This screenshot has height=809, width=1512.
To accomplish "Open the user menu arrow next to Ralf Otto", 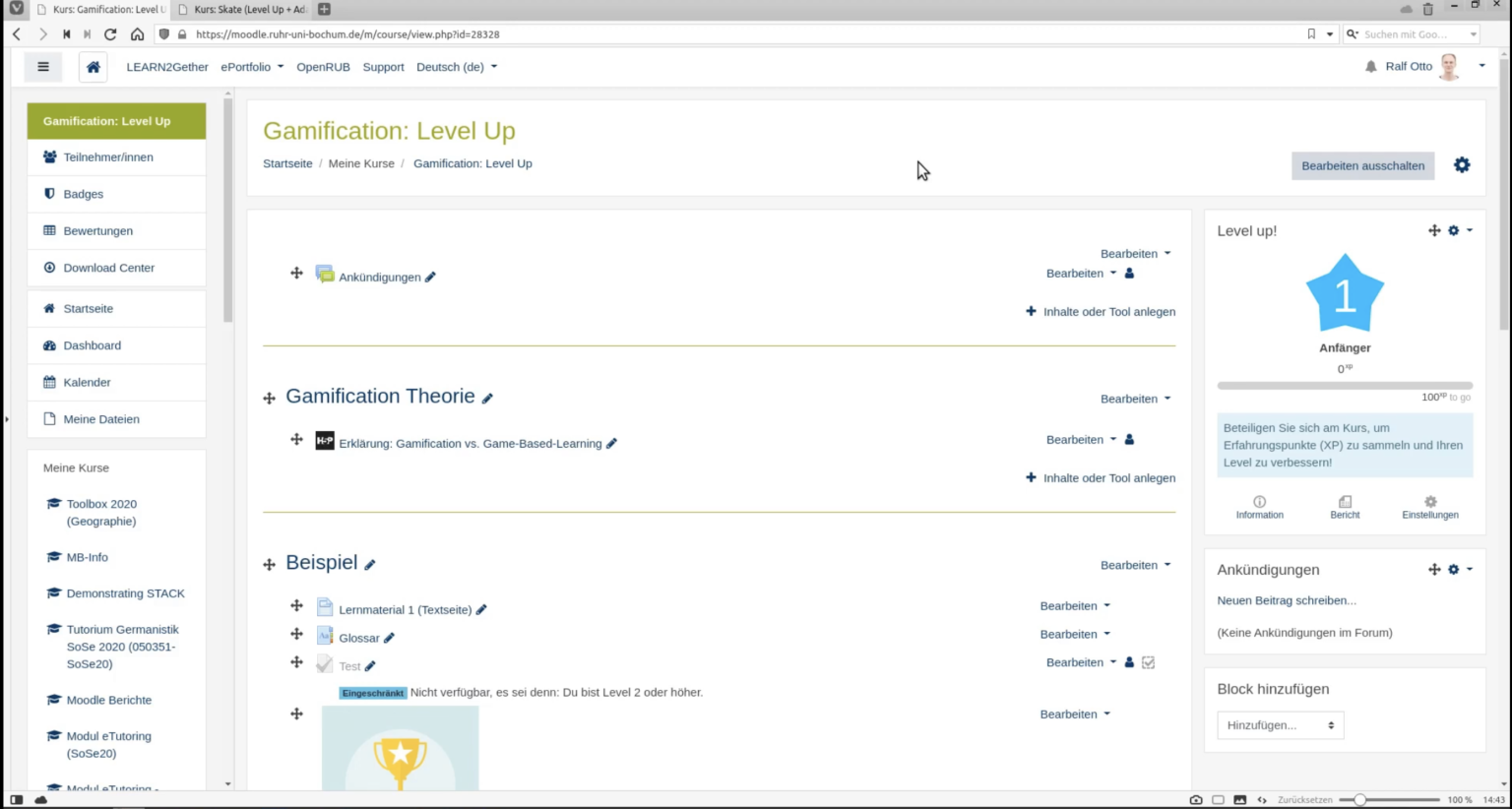I will click(1481, 66).
